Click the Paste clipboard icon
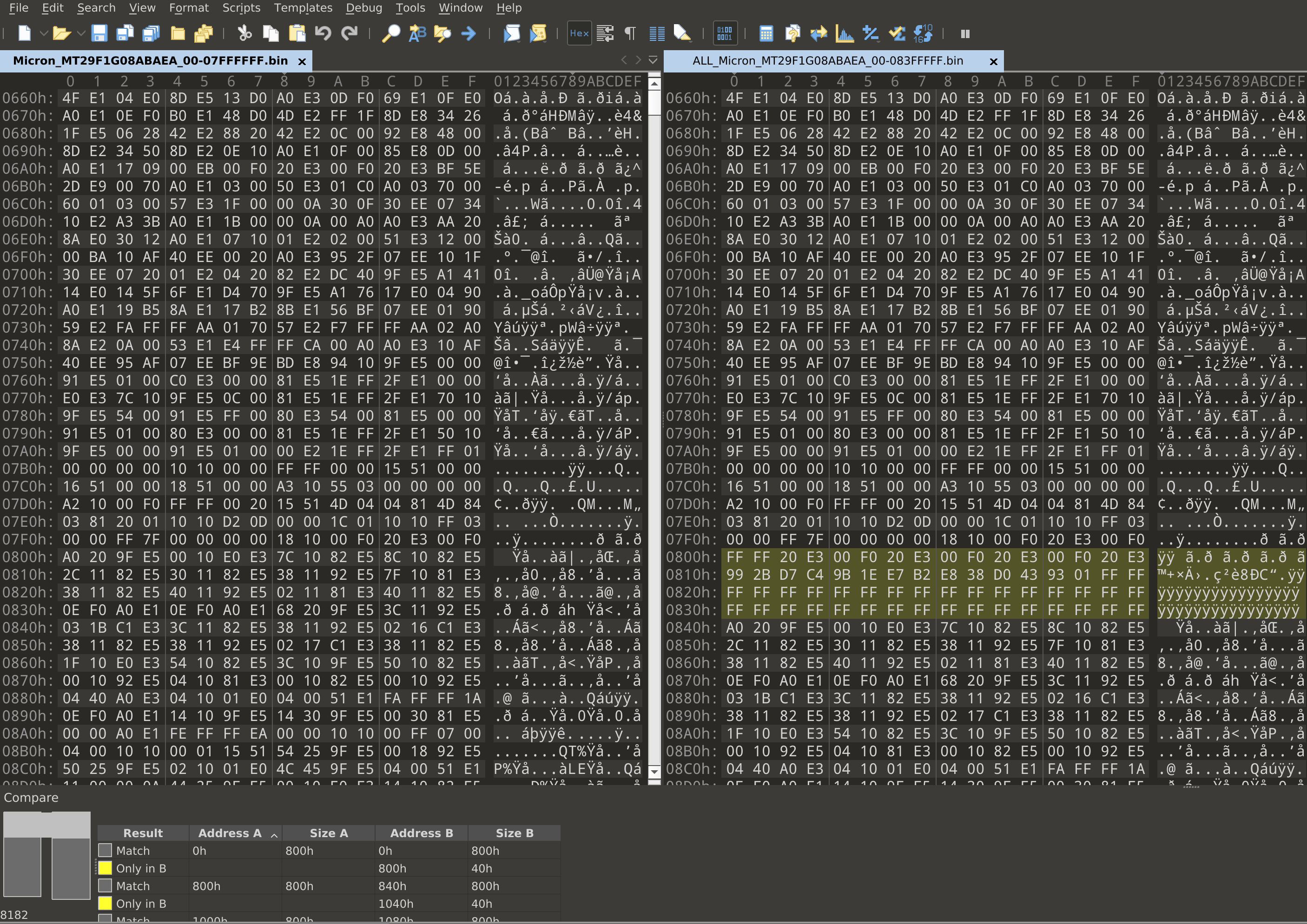Screen dimensions: 1307x924 point(297,33)
